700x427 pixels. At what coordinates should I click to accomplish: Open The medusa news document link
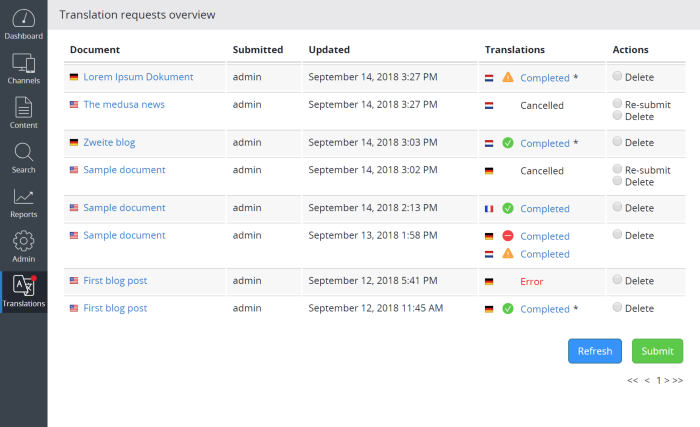124,104
